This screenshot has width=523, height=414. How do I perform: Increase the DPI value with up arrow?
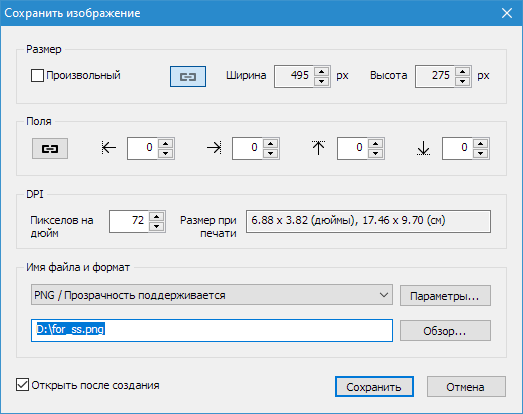click(x=157, y=217)
